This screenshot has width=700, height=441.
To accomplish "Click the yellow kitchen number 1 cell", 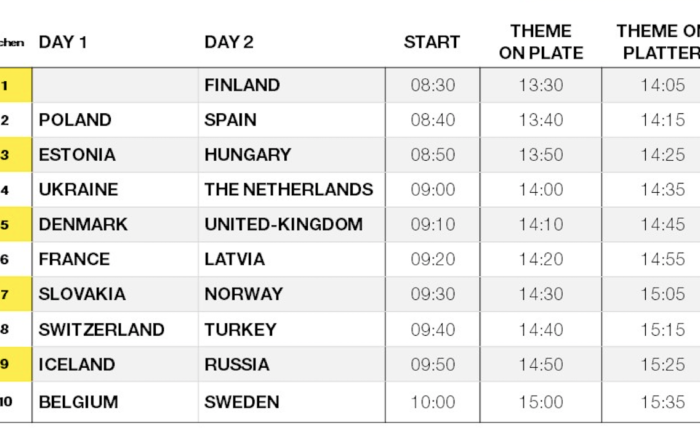I will [x=16, y=85].
